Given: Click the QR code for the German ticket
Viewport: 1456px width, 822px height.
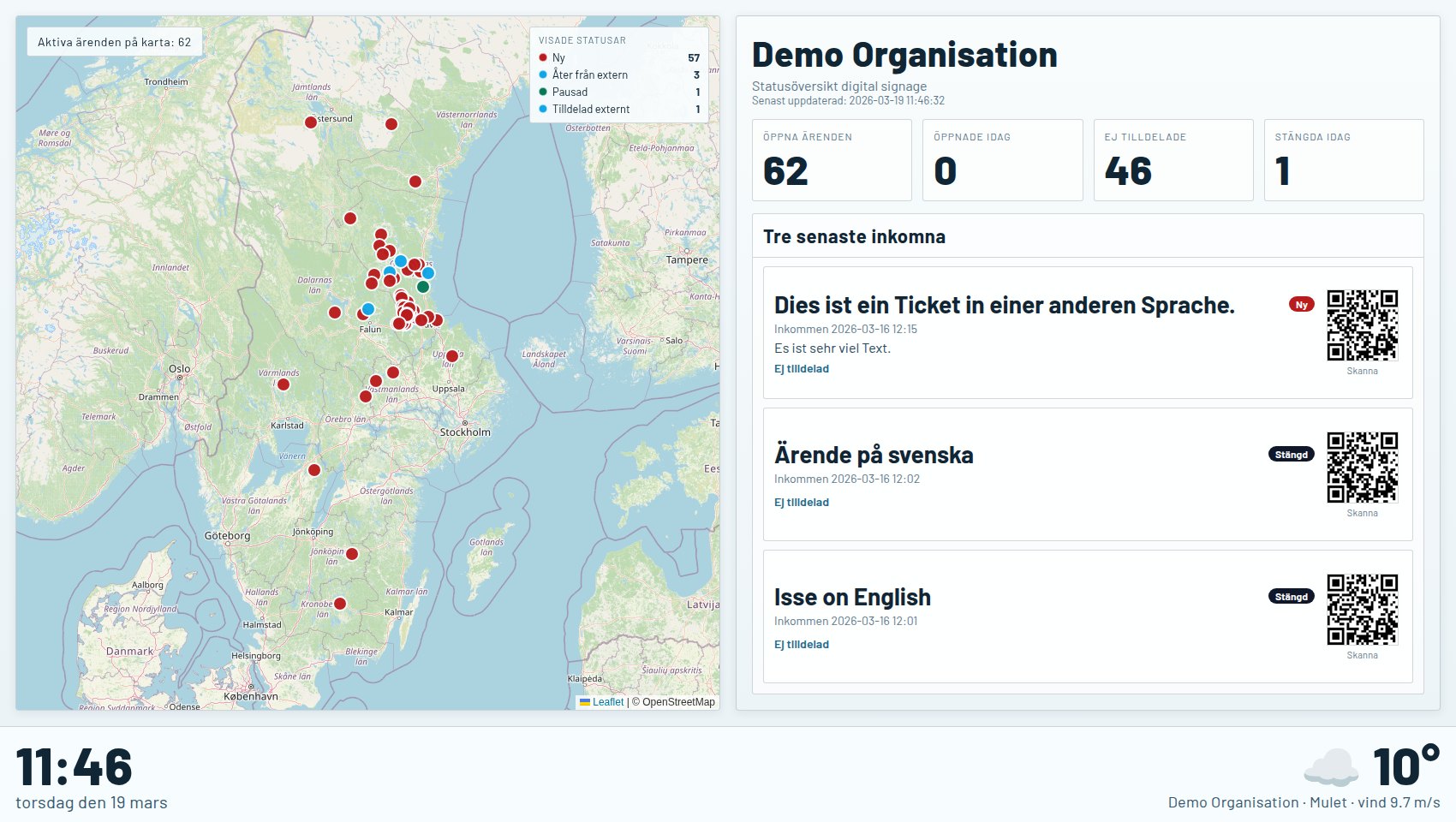Looking at the screenshot, I should (x=1363, y=325).
